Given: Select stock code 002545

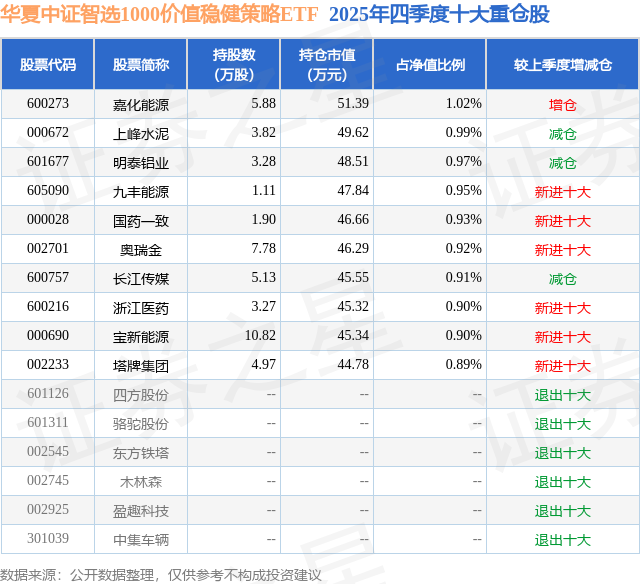Looking at the screenshot, I should (48, 451).
